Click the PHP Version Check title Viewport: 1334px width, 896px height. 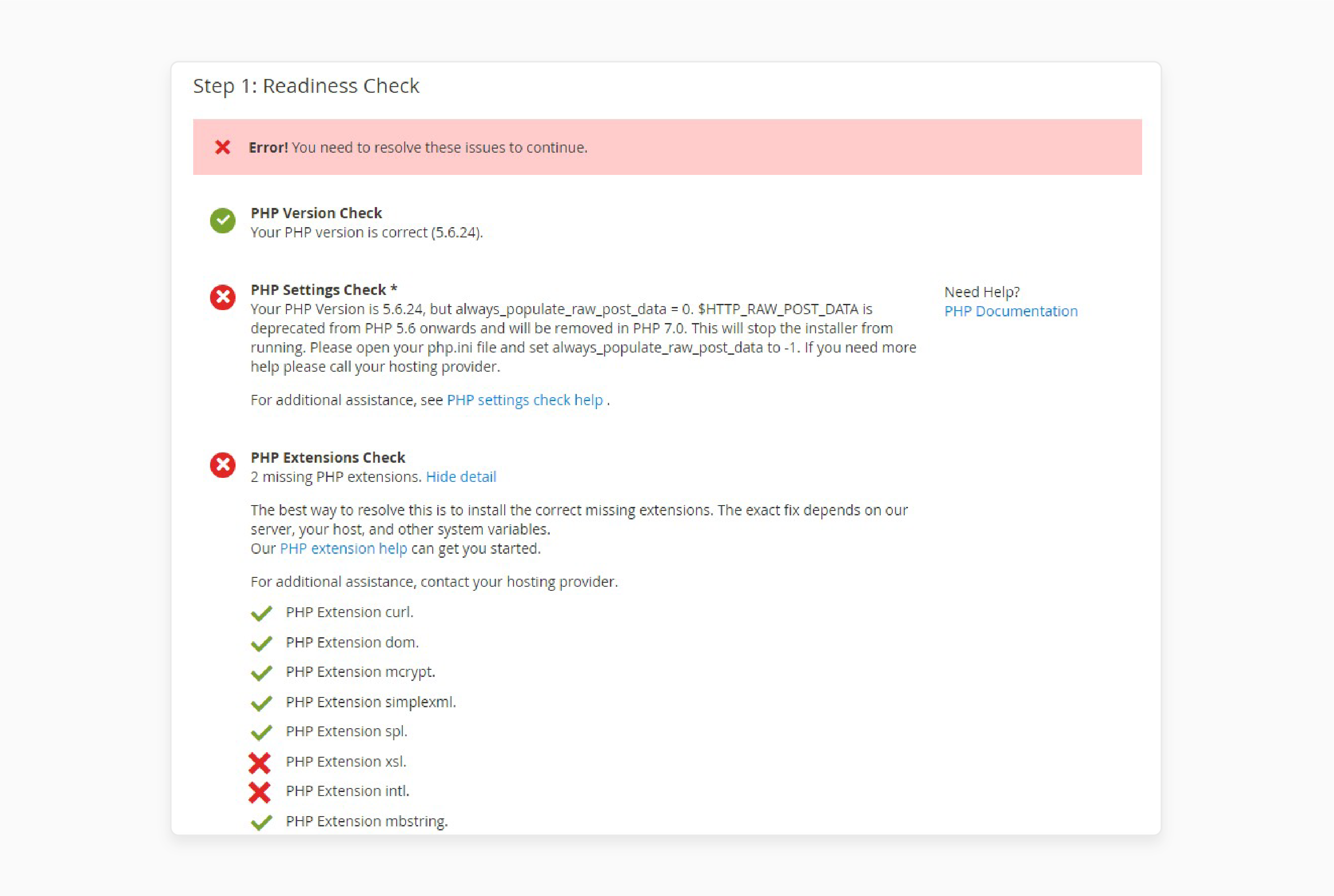[x=316, y=213]
